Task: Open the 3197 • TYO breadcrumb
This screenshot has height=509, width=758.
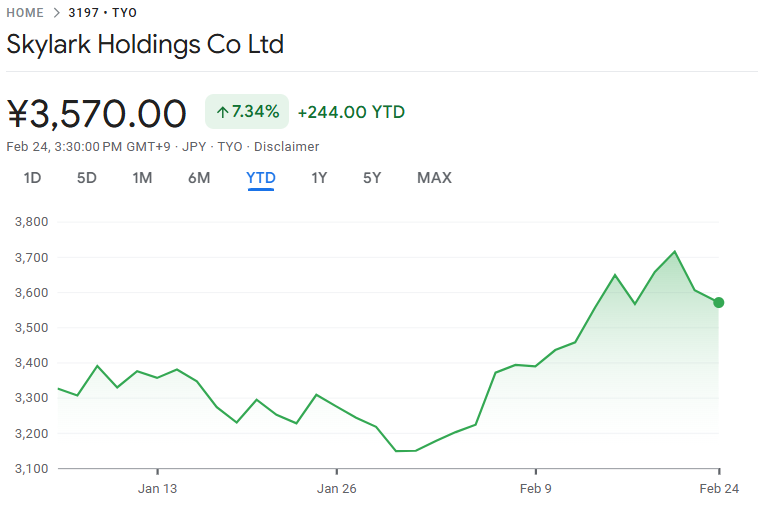Action: [x=102, y=13]
